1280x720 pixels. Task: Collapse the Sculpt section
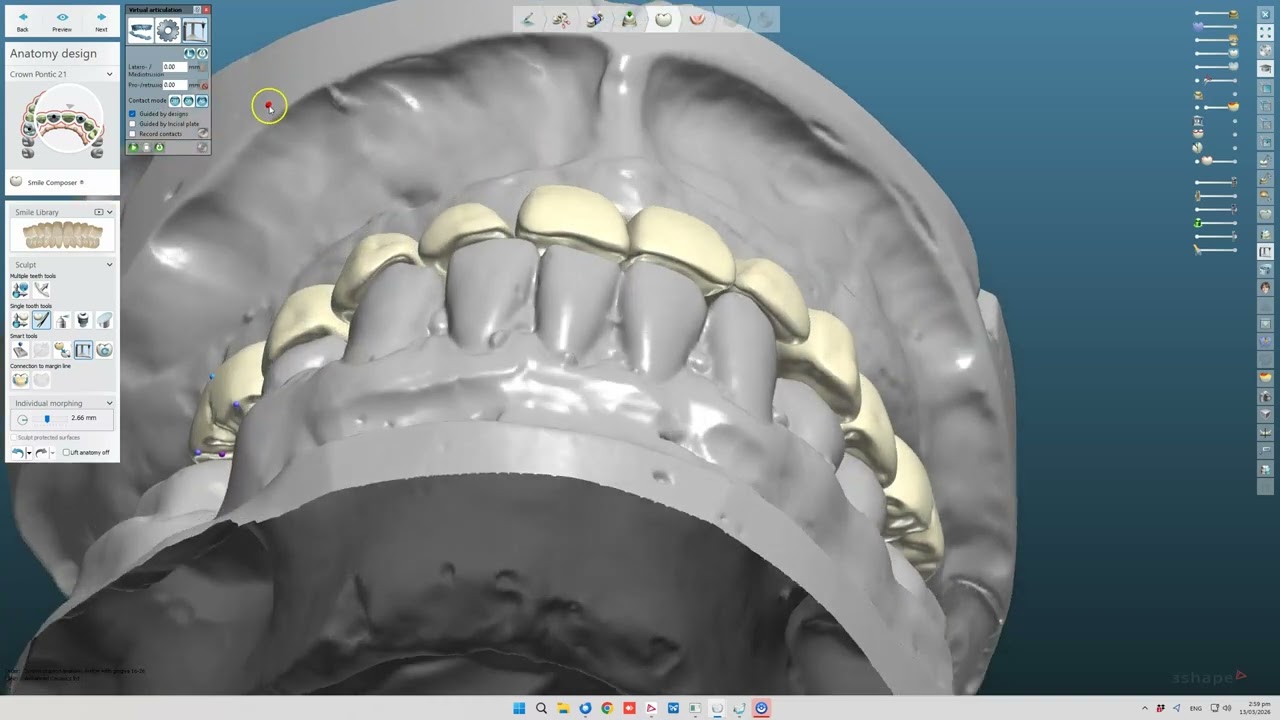(x=109, y=265)
